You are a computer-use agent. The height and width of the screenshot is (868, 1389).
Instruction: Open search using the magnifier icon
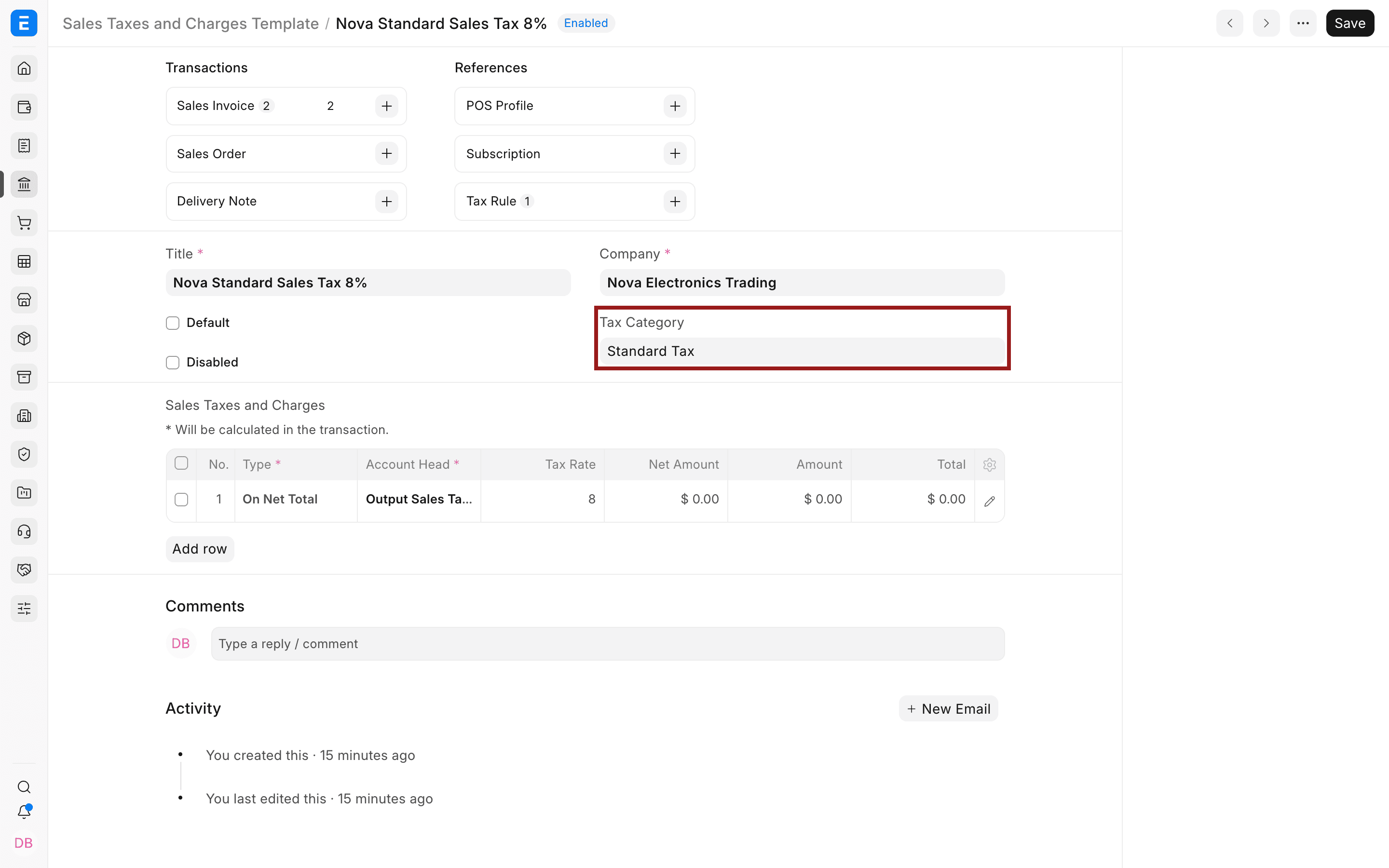click(x=24, y=787)
